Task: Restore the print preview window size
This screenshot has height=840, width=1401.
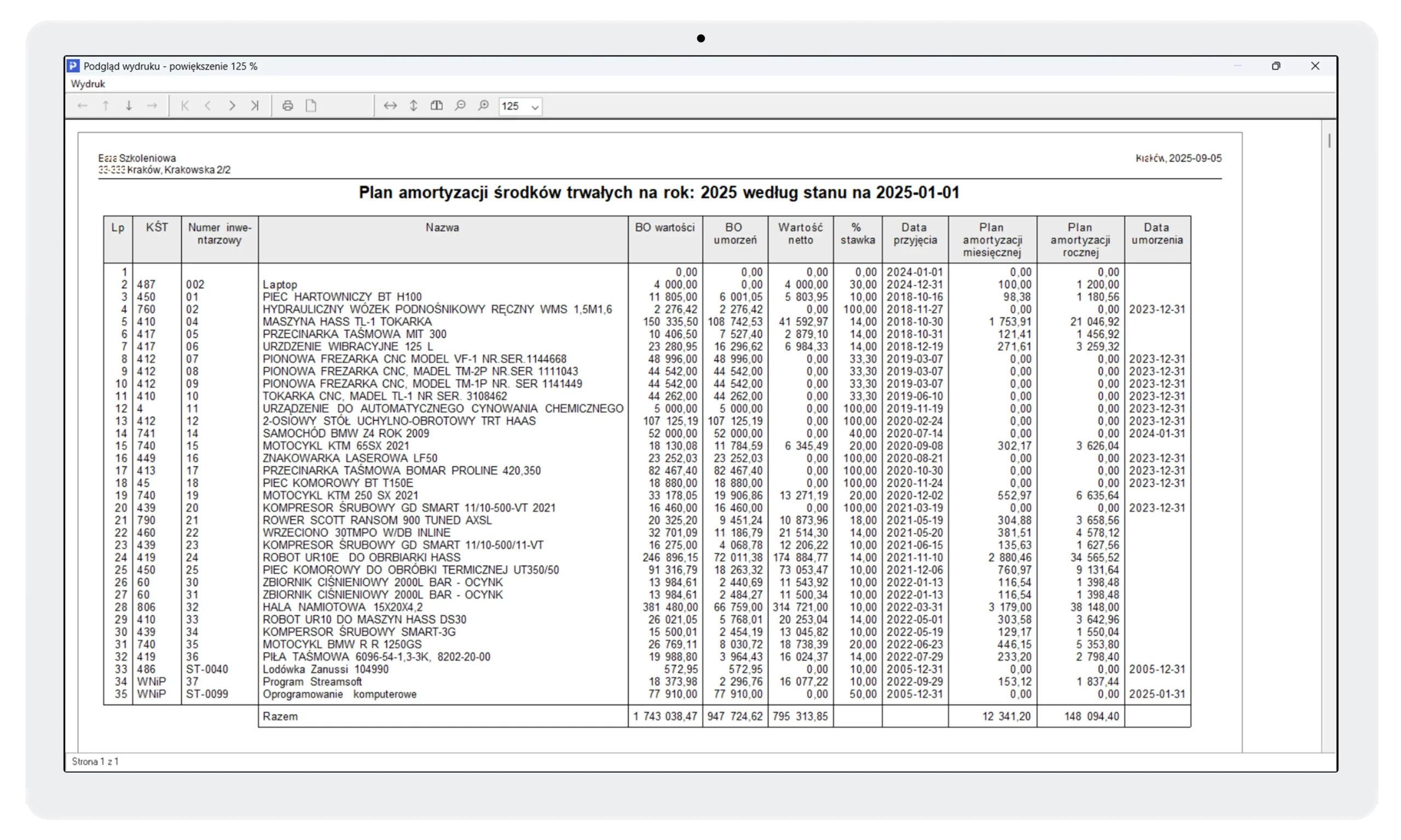Action: [1276, 66]
